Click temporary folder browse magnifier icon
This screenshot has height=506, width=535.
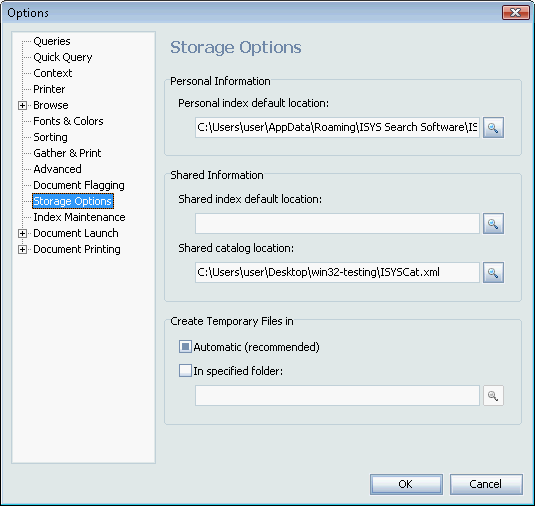[x=493, y=395]
